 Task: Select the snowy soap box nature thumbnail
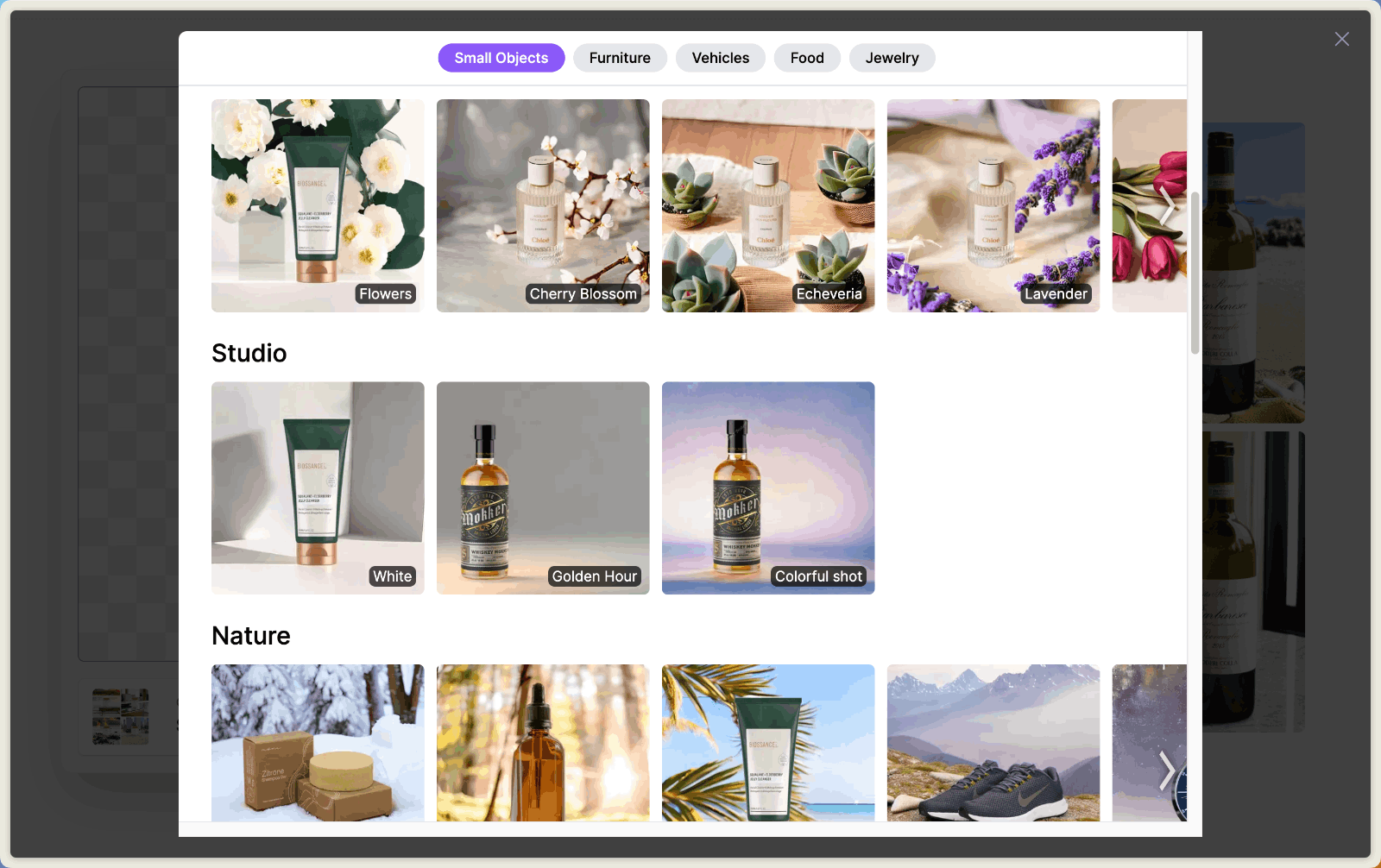coord(318,742)
